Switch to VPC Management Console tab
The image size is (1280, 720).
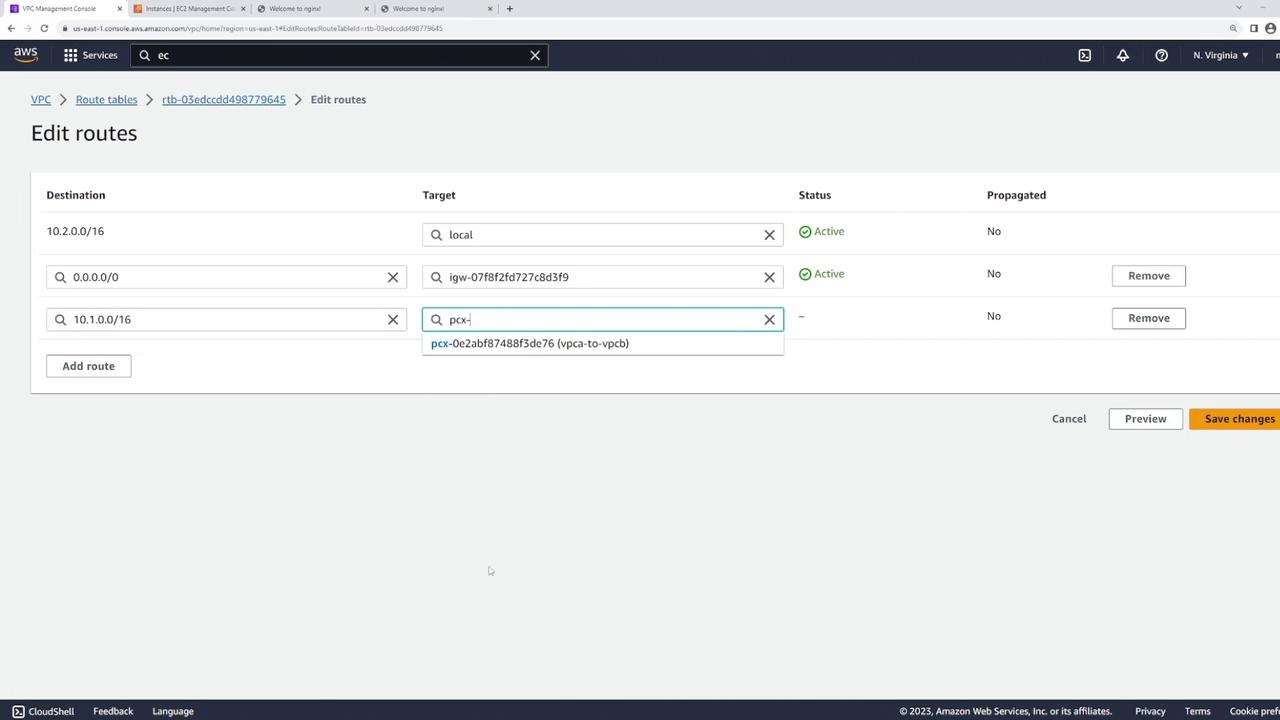point(65,9)
